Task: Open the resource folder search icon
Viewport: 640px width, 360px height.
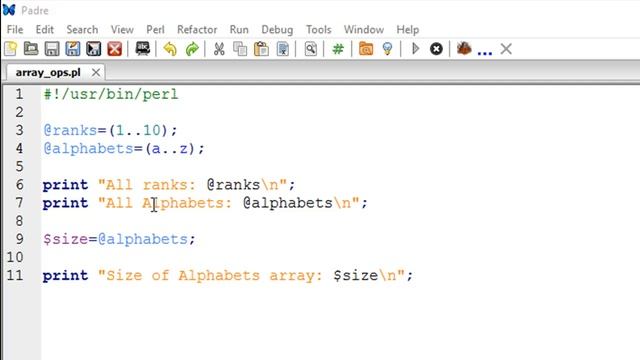Action: click(x=366, y=49)
